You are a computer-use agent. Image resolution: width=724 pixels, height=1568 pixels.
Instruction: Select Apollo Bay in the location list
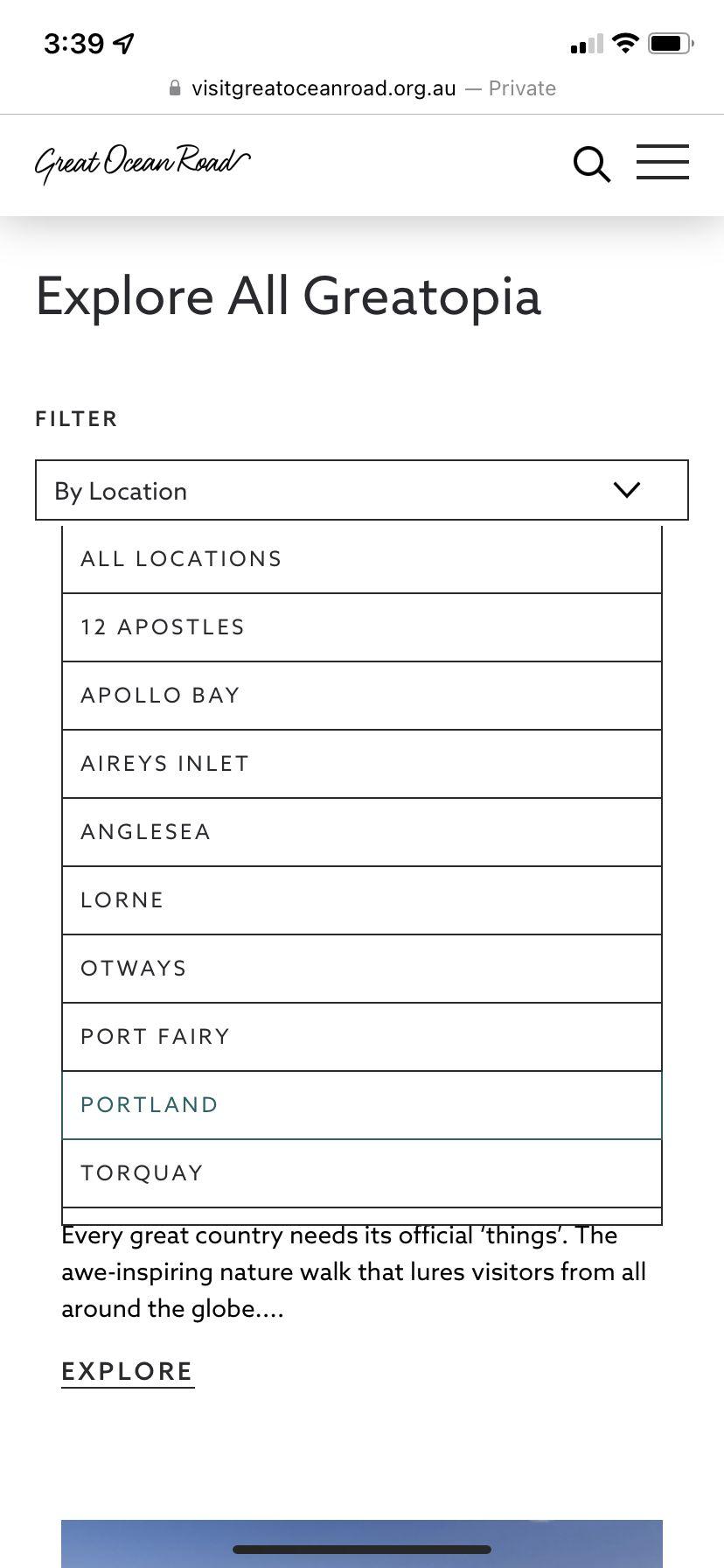361,696
